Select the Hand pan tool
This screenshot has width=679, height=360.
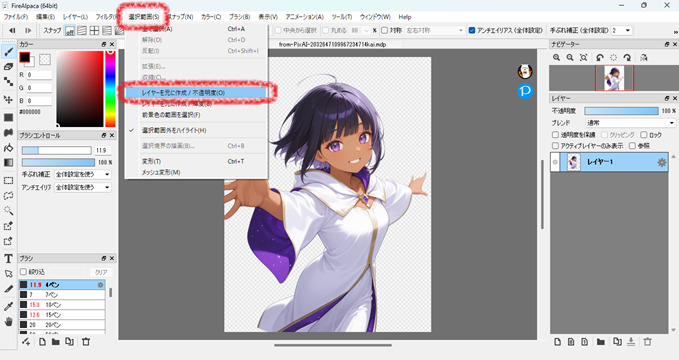pyautogui.click(x=8, y=321)
